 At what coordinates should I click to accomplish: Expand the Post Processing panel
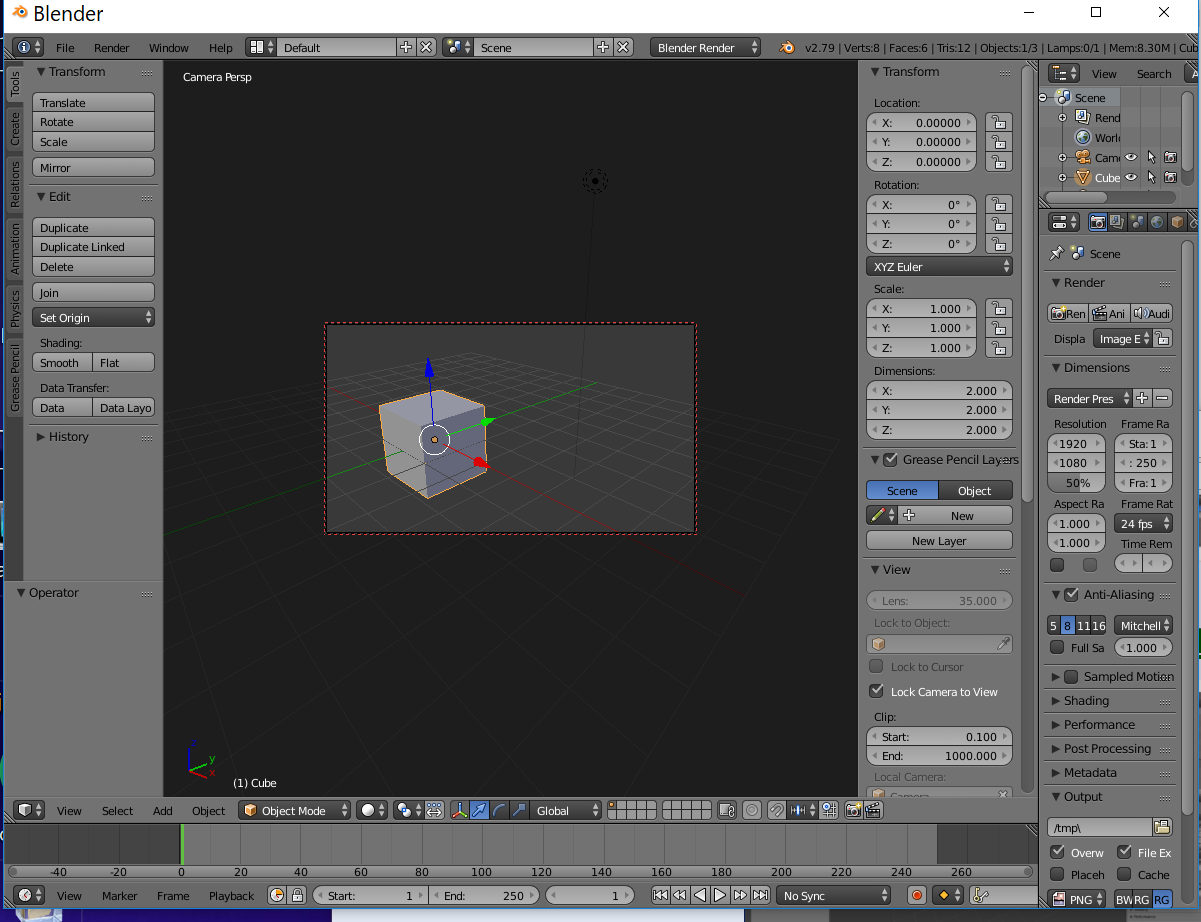coord(1107,748)
